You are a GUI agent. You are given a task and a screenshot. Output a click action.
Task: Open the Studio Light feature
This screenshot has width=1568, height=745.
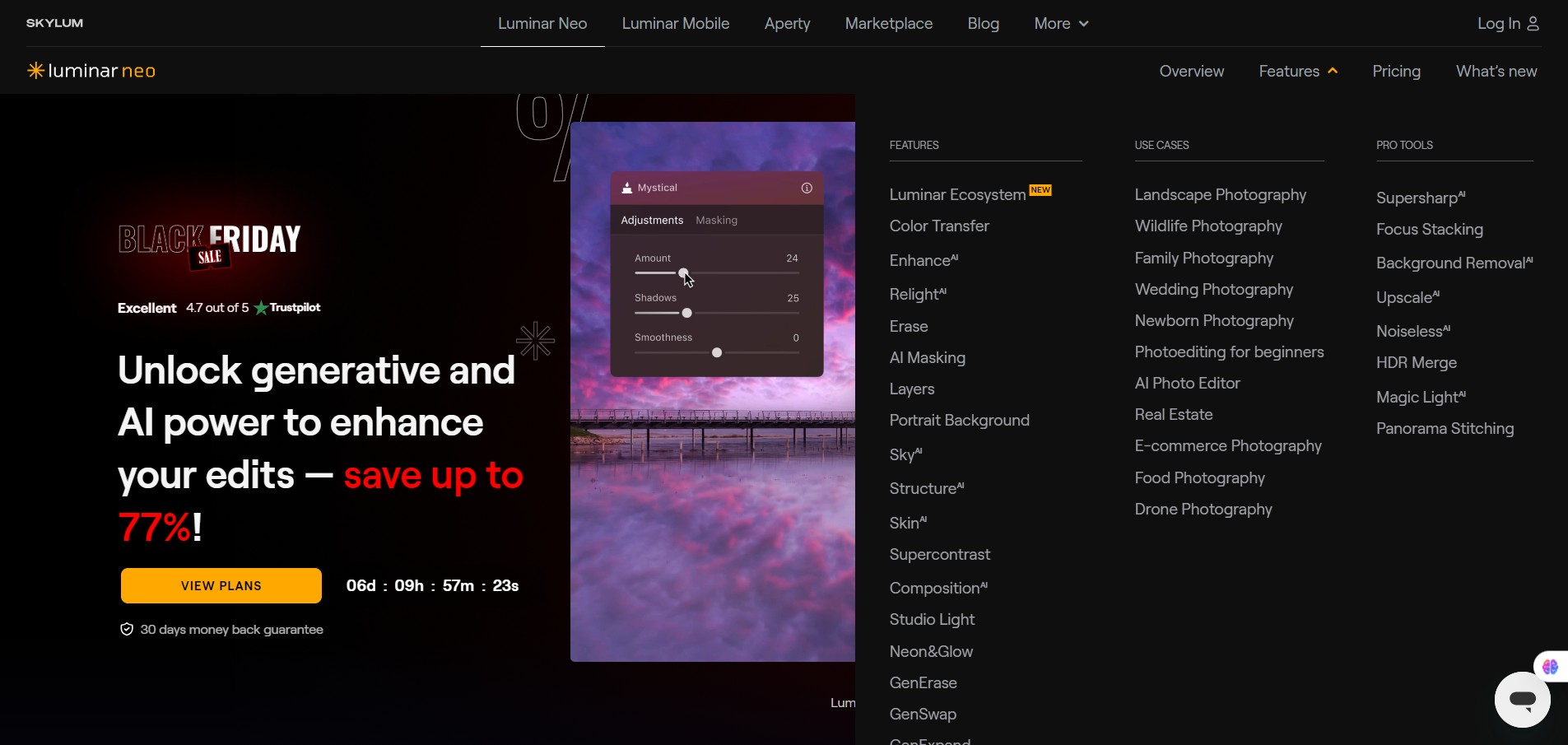[932, 620]
